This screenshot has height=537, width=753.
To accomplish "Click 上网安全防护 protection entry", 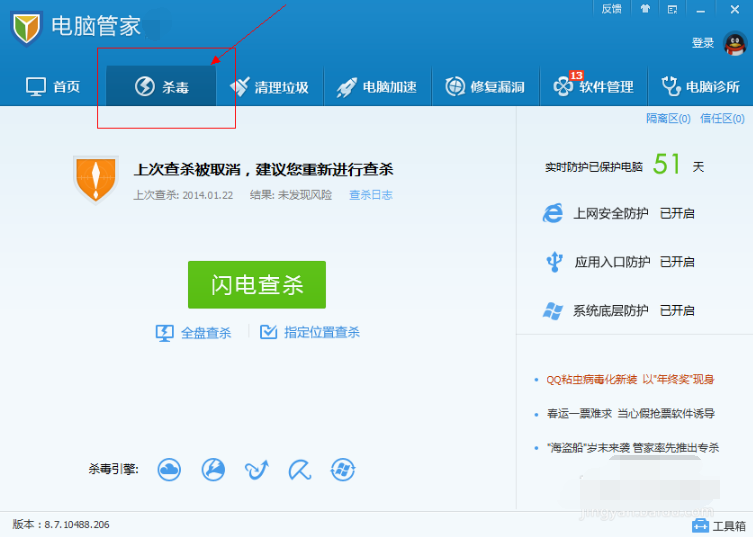I will point(610,213).
